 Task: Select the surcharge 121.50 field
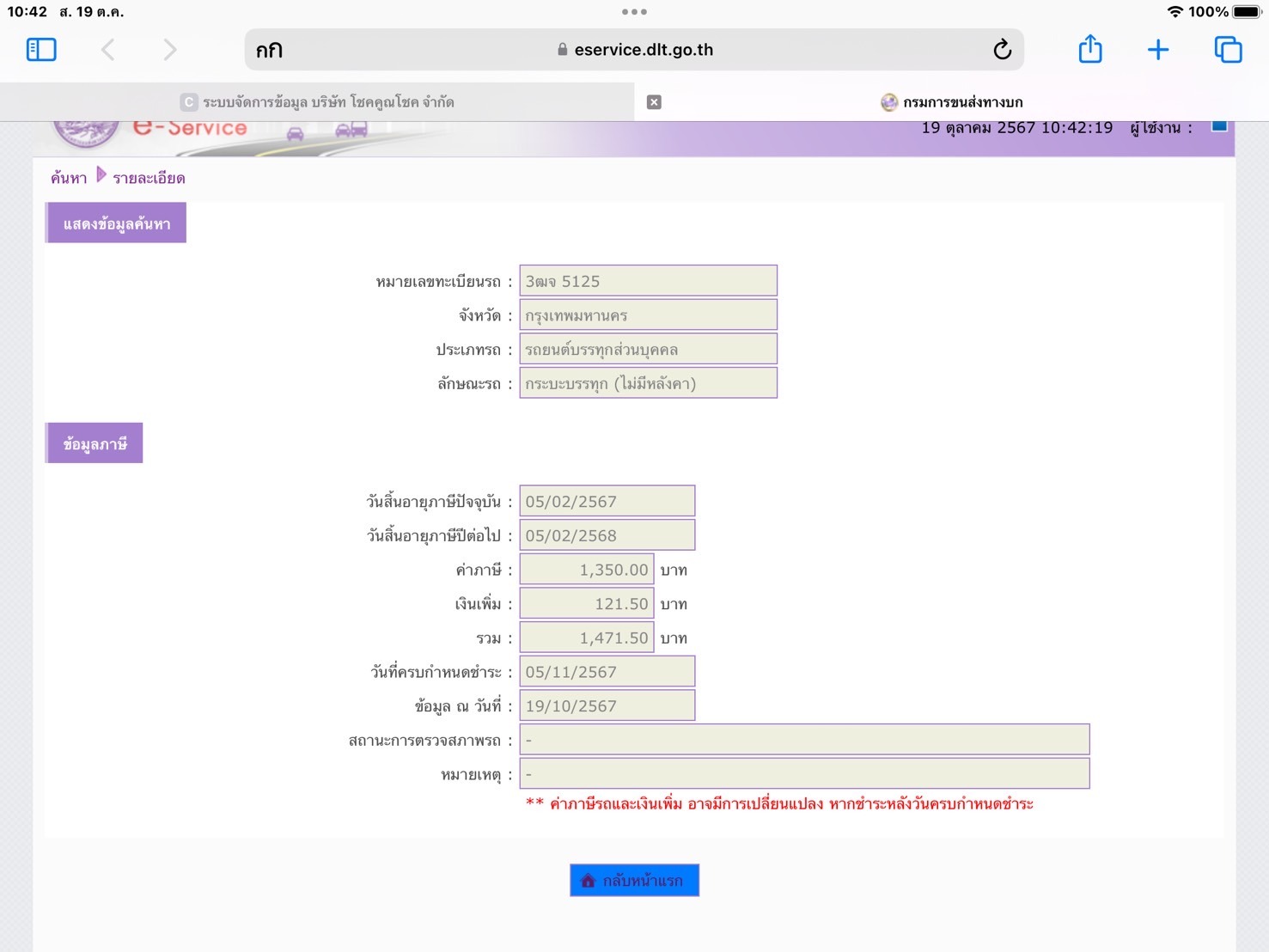pyautogui.click(x=587, y=604)
